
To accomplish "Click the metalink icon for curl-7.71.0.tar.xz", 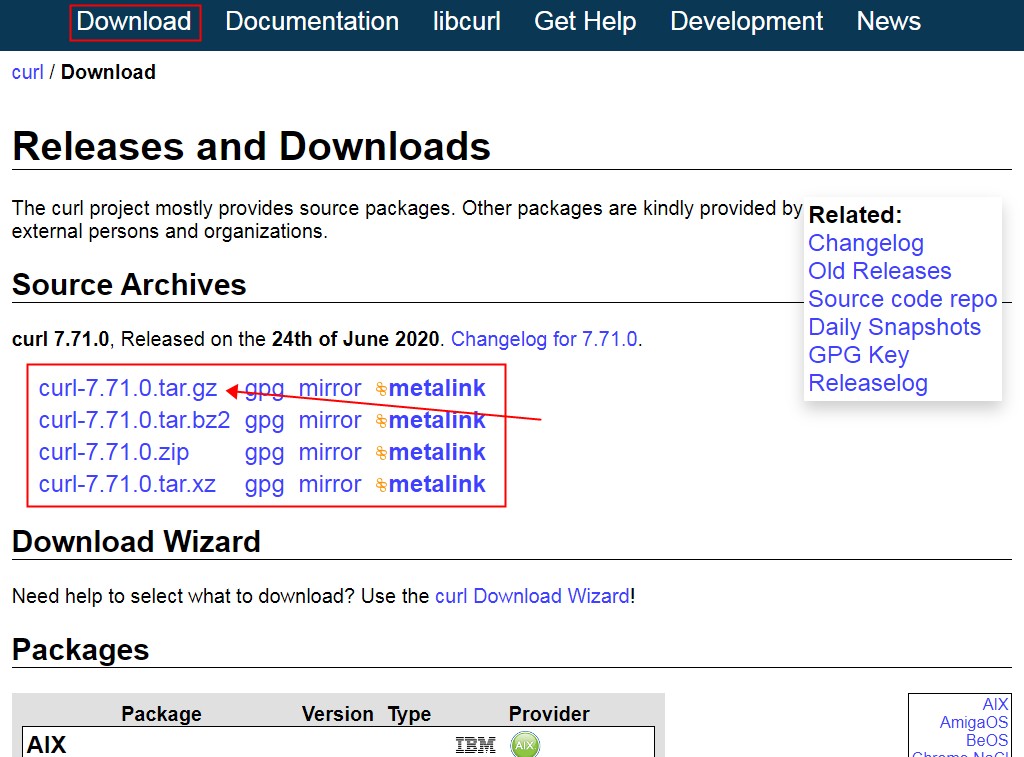I will point(383,484).
